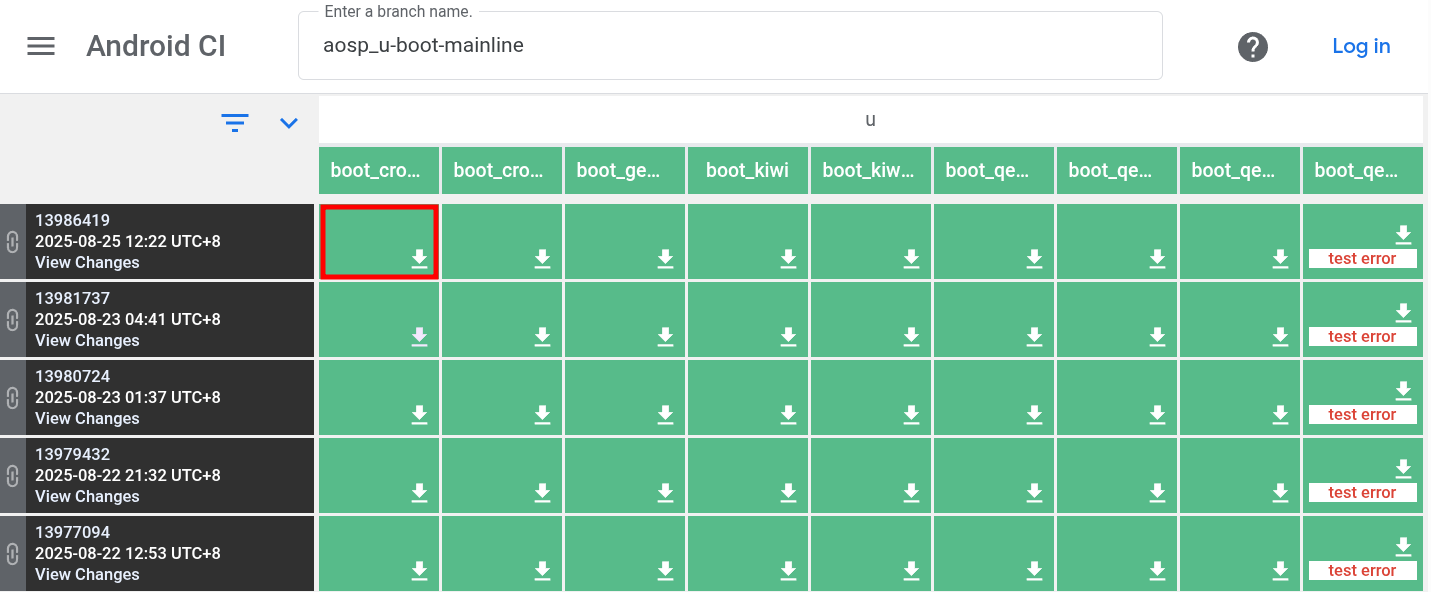The height and width of the screenshot is (592, 1431).
Task: Click test error badge in build 13977094 row
Action: [1362, 571]
